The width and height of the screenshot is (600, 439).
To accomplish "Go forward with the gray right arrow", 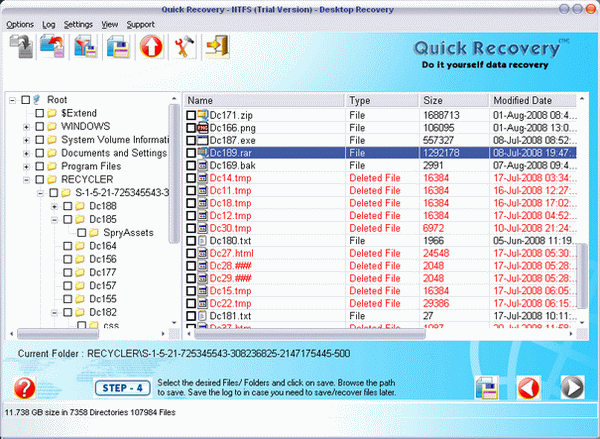I will [x=571, y=388].
